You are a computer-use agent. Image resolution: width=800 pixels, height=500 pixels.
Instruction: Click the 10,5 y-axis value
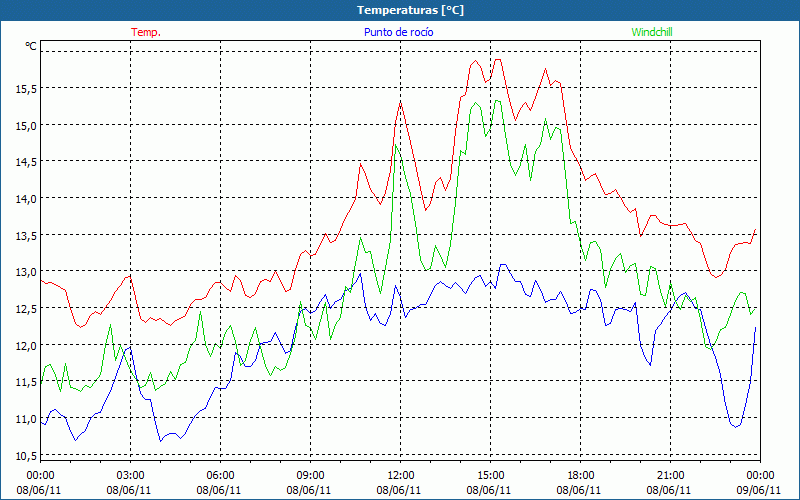click(27, 456)
